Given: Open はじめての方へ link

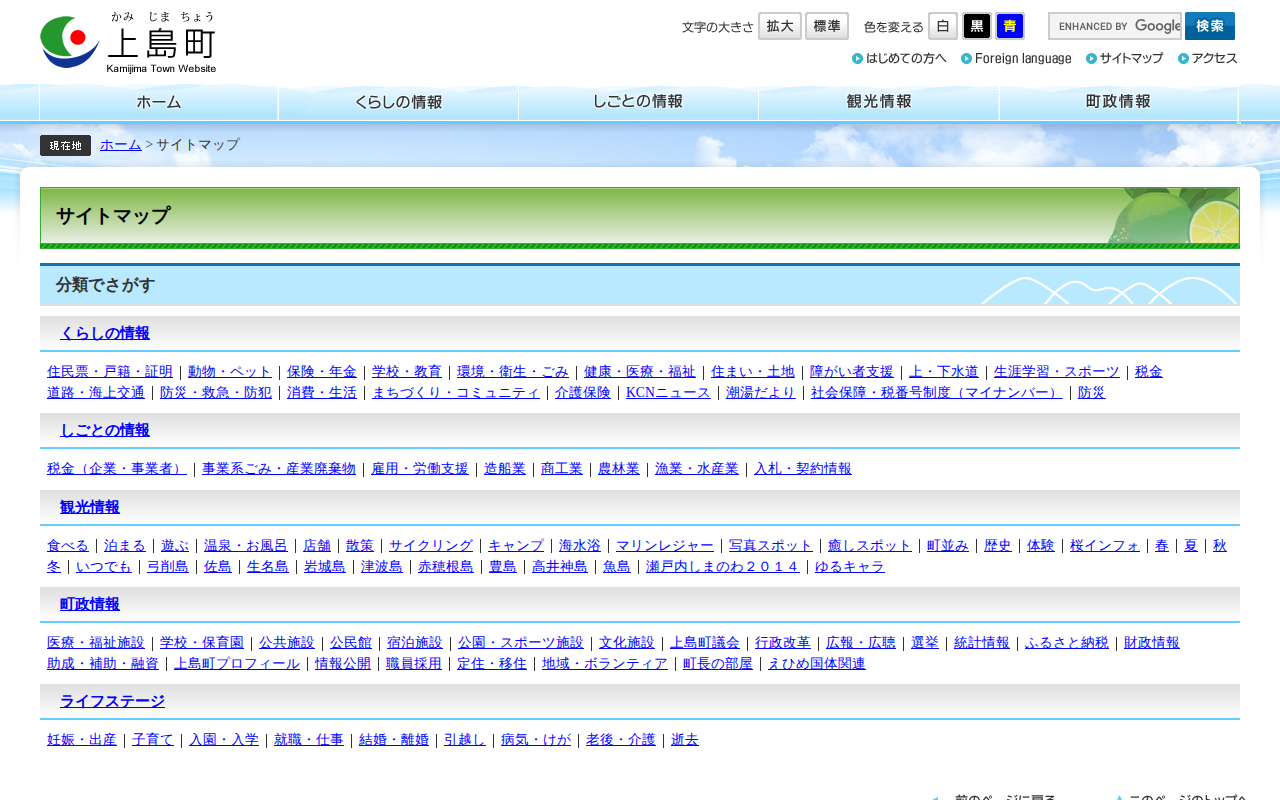Looking at the screenshot, I should [x=899, y=58].
